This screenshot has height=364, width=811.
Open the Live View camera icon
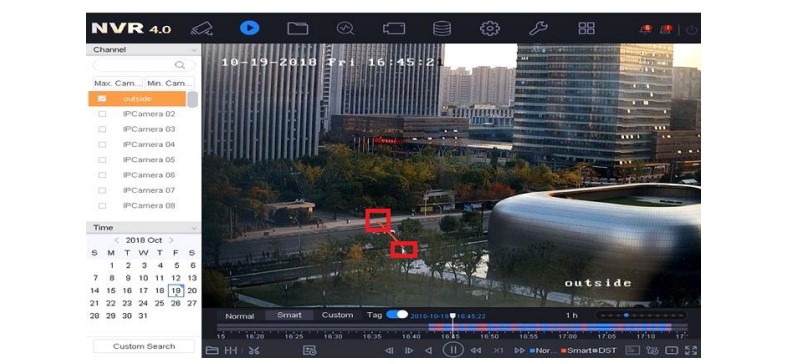(202, 28)
